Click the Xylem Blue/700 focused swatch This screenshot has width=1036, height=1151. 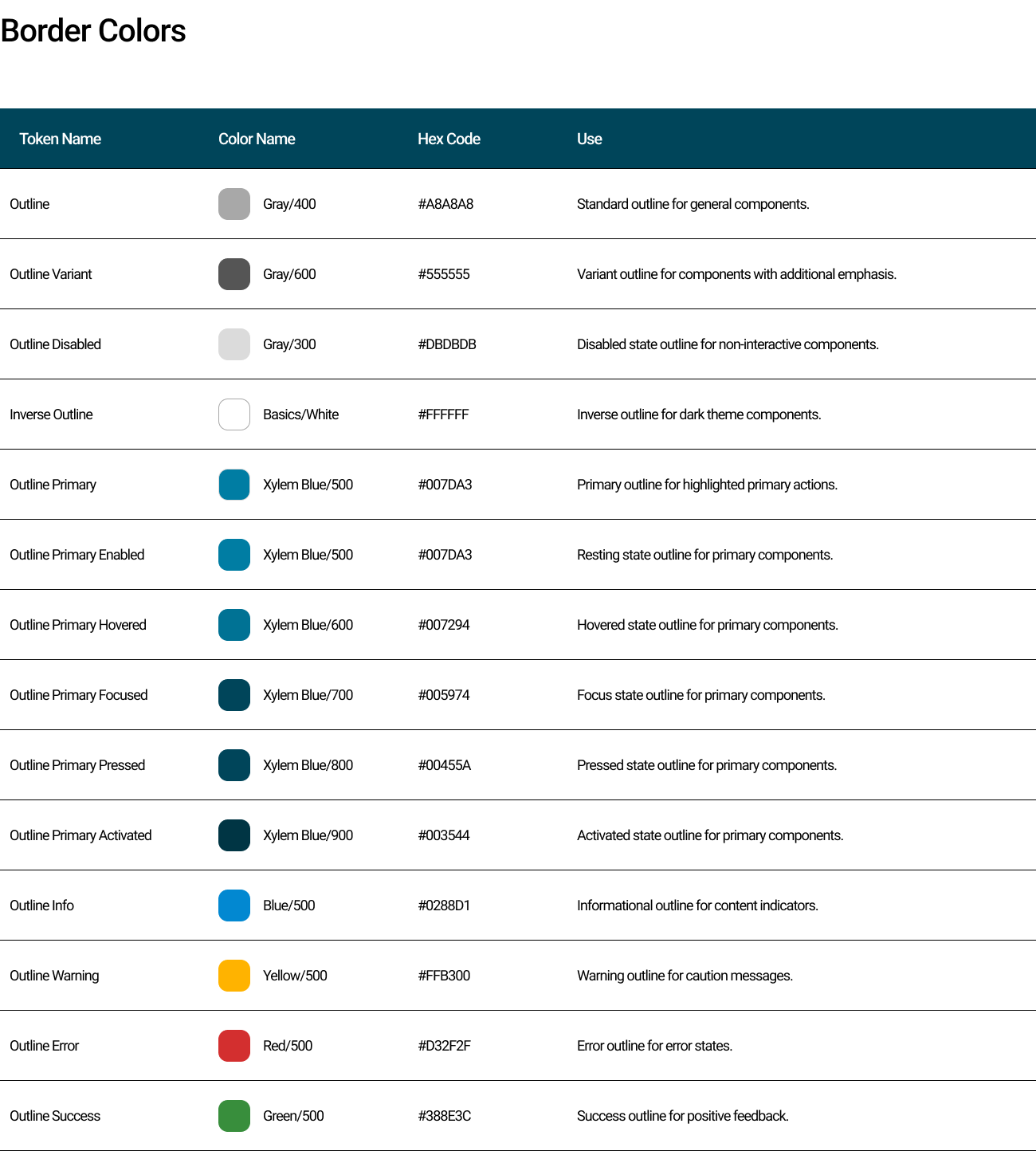(x=233, y=695)
